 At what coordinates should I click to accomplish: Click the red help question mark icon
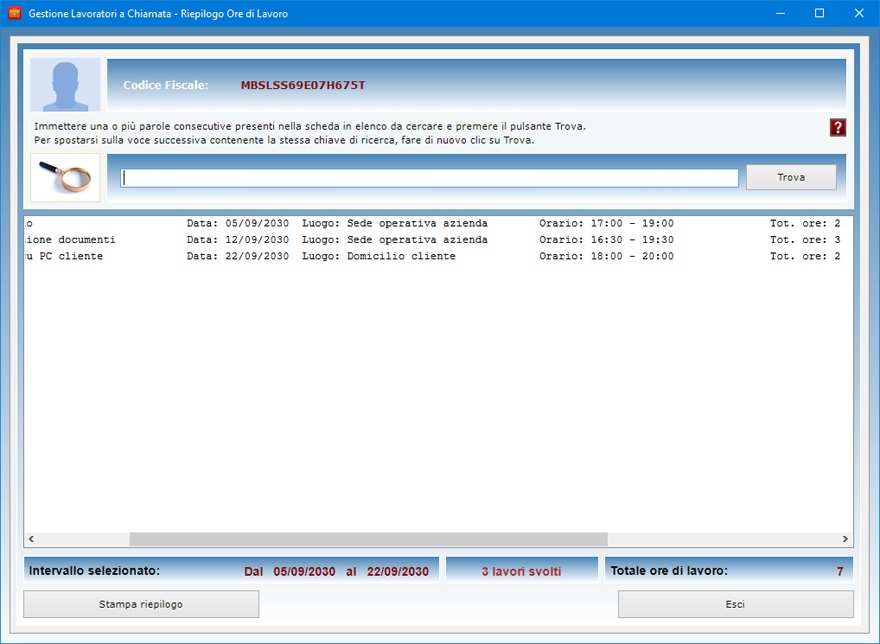pos(838,127)
